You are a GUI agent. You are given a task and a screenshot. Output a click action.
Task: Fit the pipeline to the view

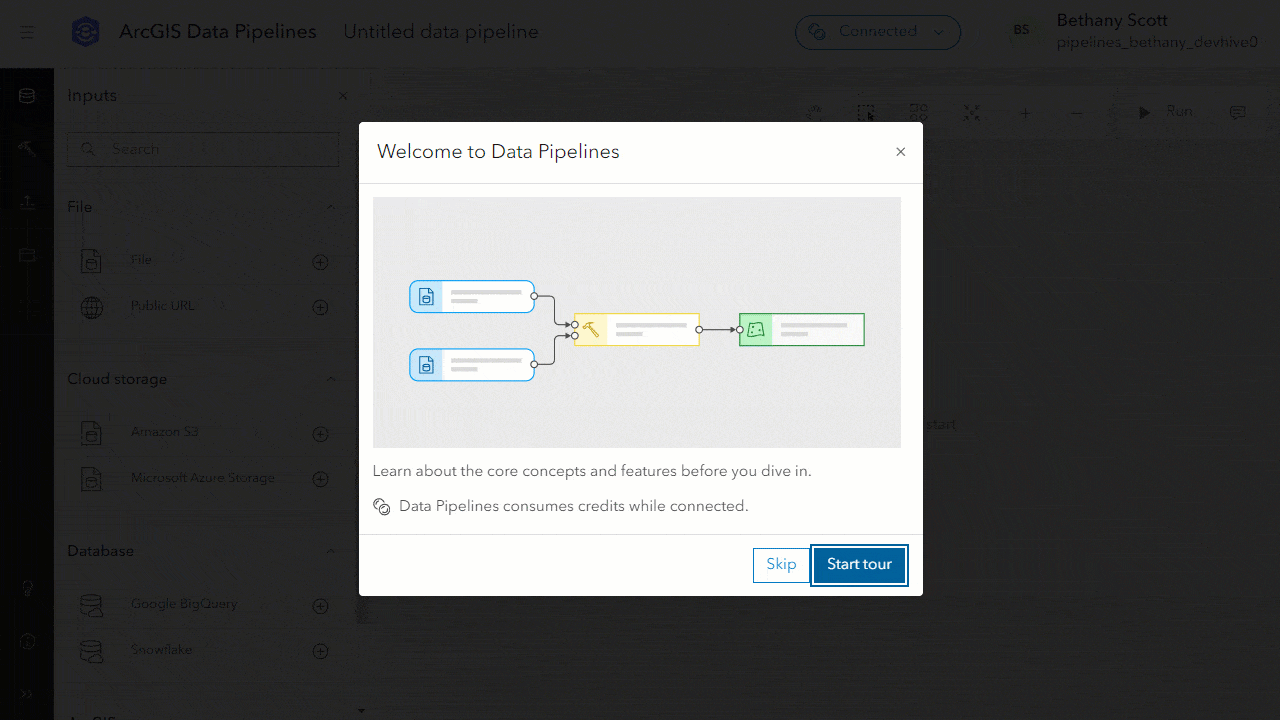point(971,113)
